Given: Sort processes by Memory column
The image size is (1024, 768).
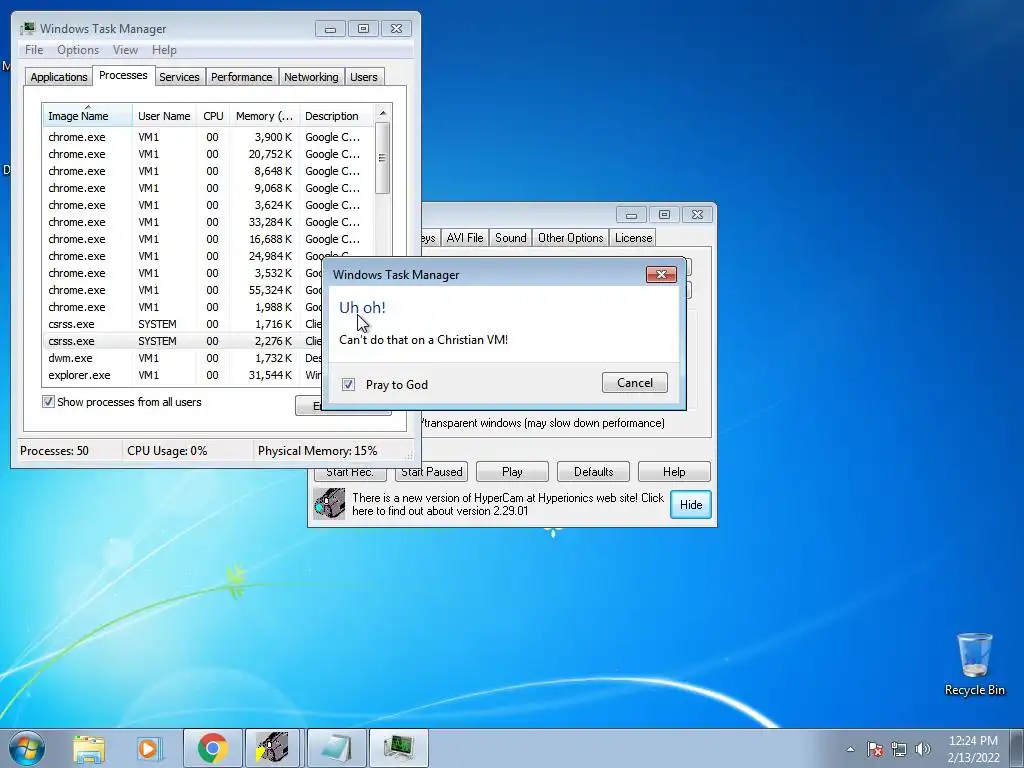Looking at the screenshot, I should (x=264, y=116).
